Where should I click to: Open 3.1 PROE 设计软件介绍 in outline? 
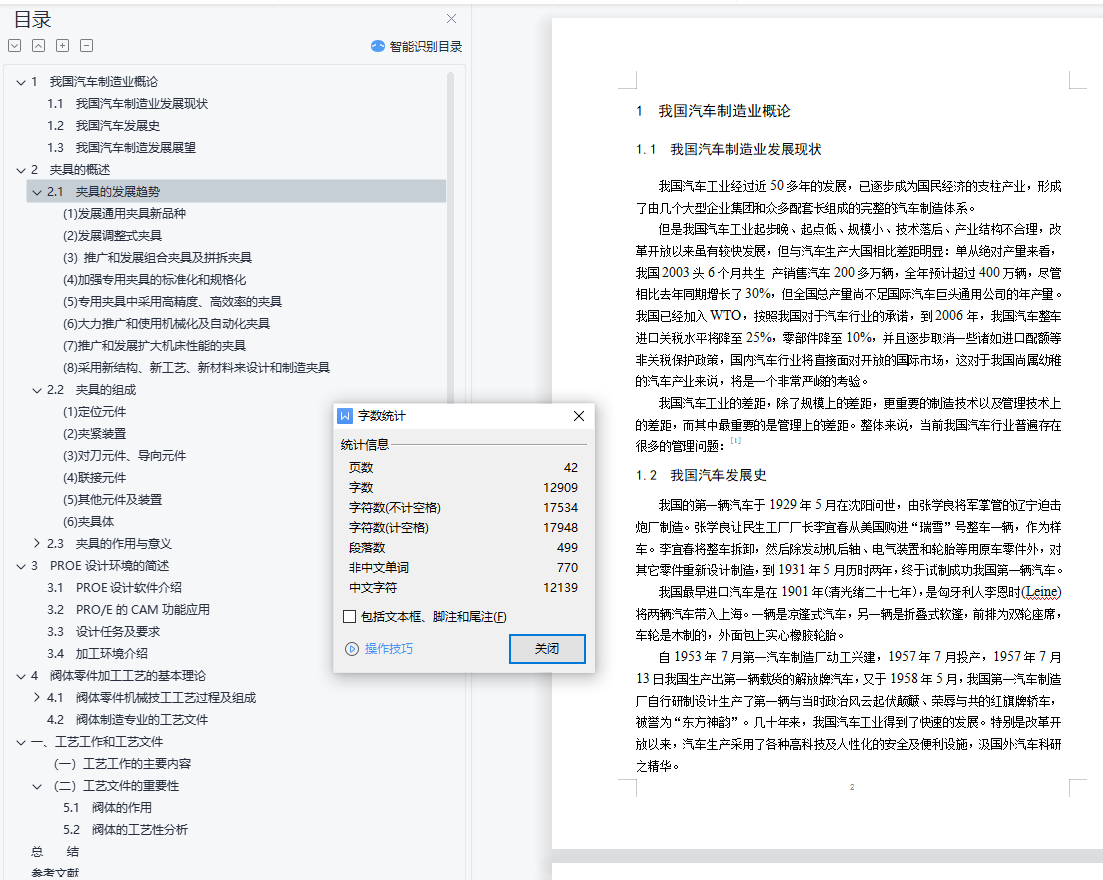coord(114,587)
